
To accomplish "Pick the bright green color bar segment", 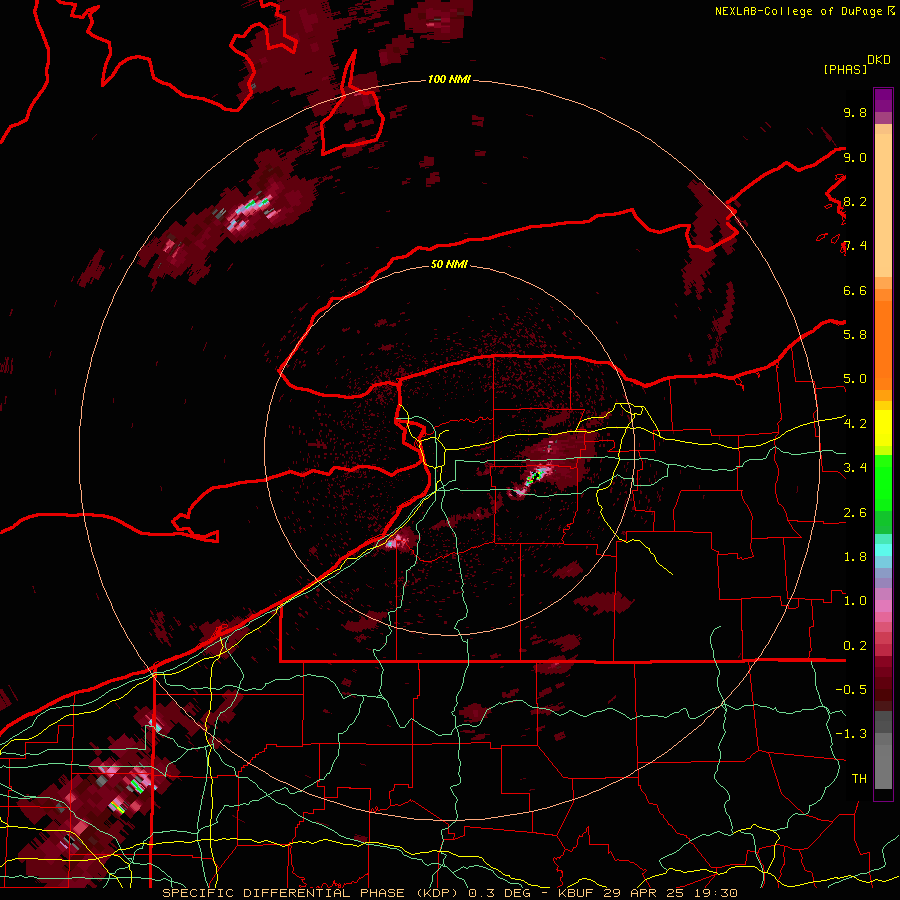I will click(883, 482).
